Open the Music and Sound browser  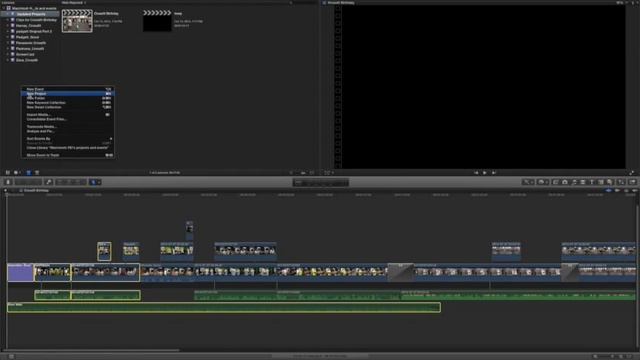[x=574, y=182]
